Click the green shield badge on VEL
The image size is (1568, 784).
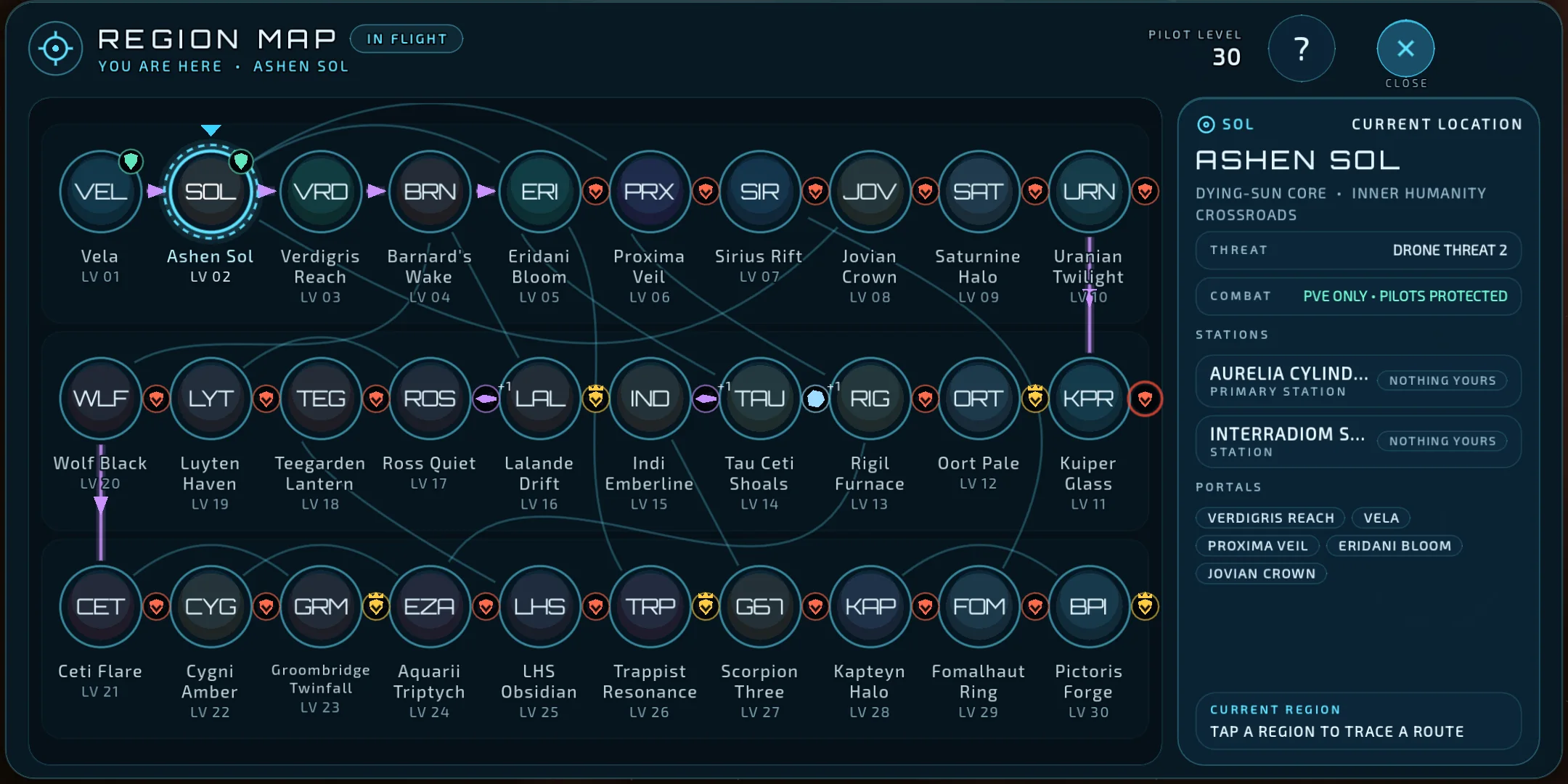131,160
